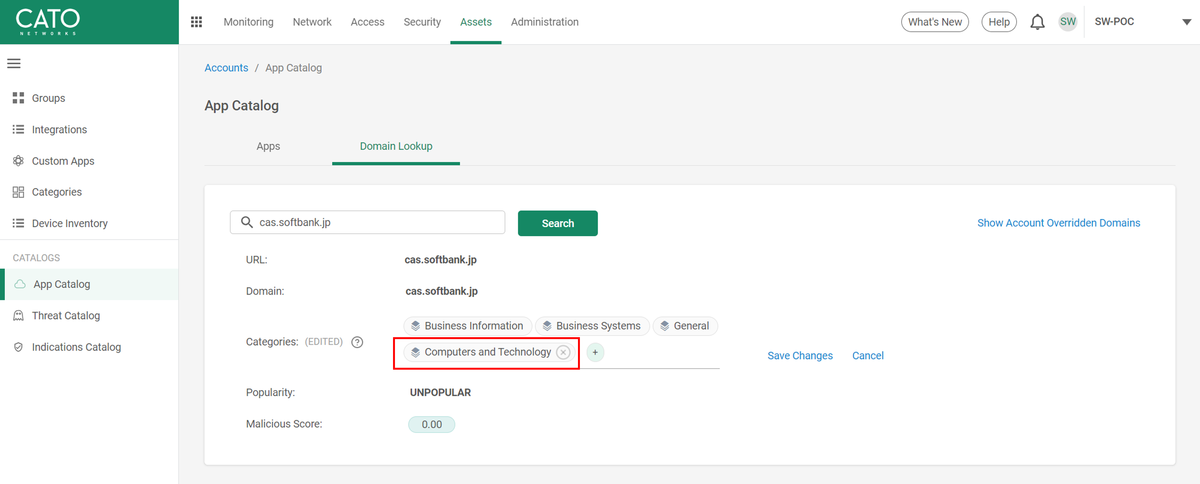Viewport: 1200px width, 484px height.
Task: Click the General category chip
Action: coord(686,326)
